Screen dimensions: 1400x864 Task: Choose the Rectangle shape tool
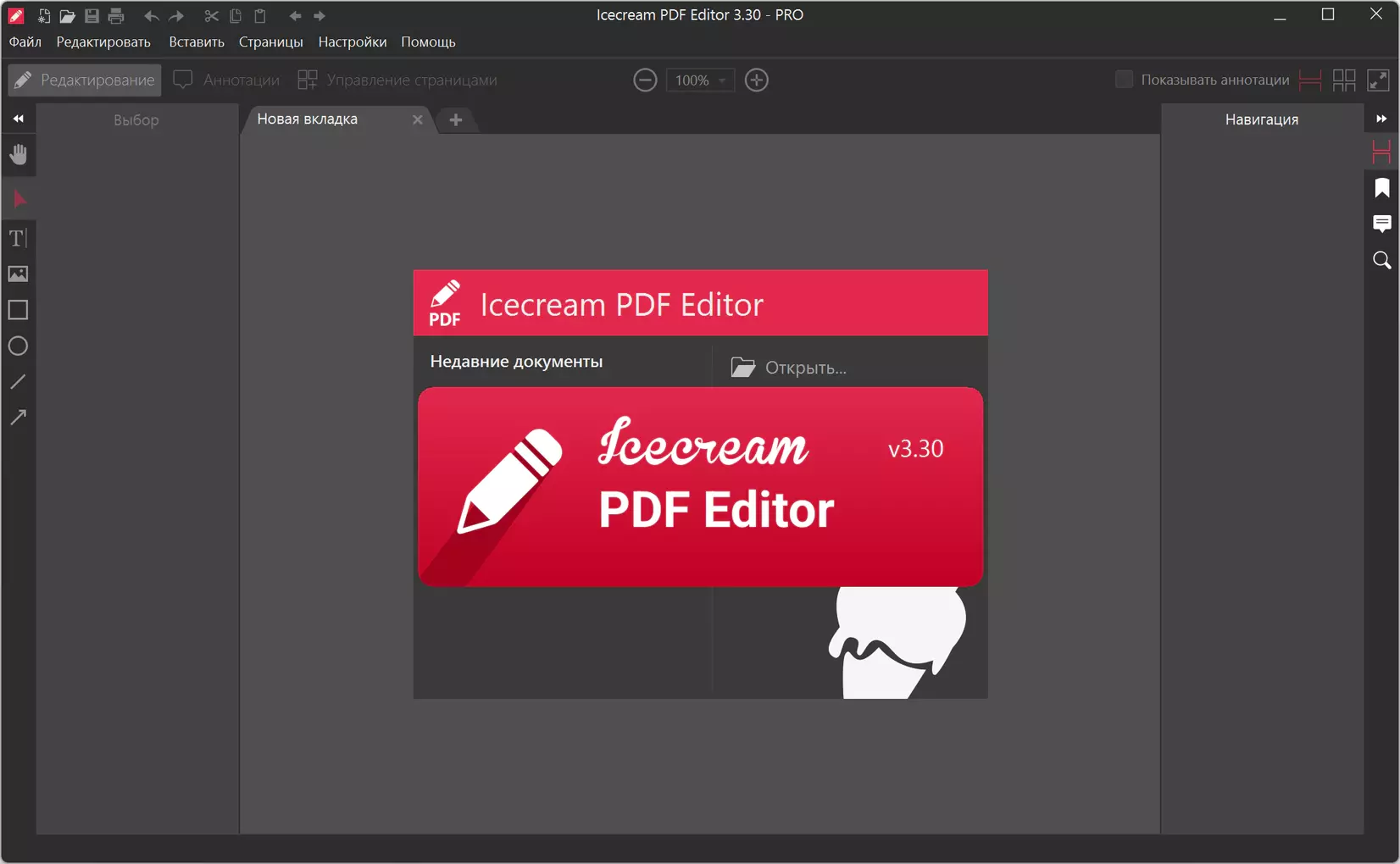tap(18, 310)
